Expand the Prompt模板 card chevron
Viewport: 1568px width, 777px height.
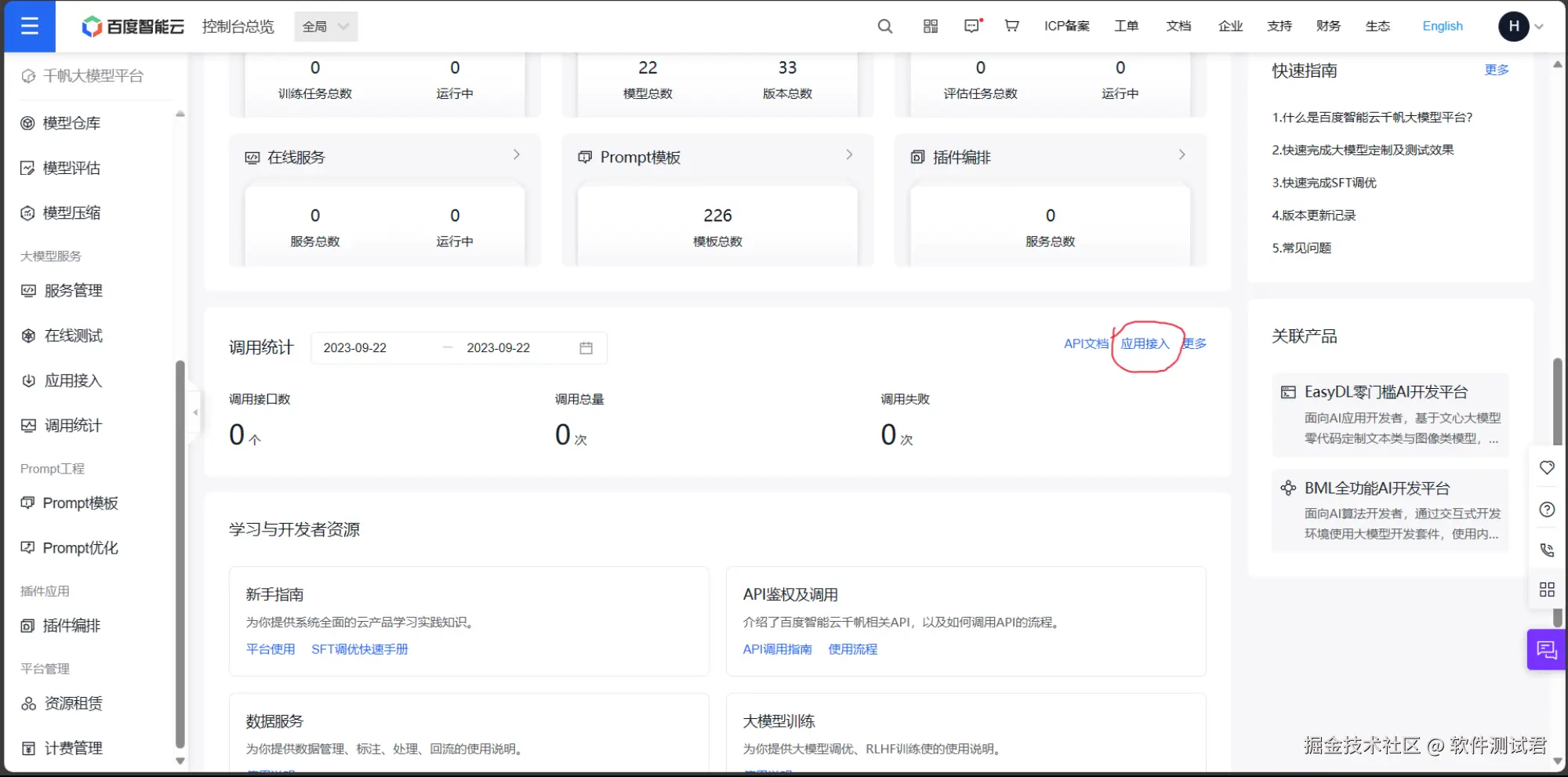(x=849, y=155)
